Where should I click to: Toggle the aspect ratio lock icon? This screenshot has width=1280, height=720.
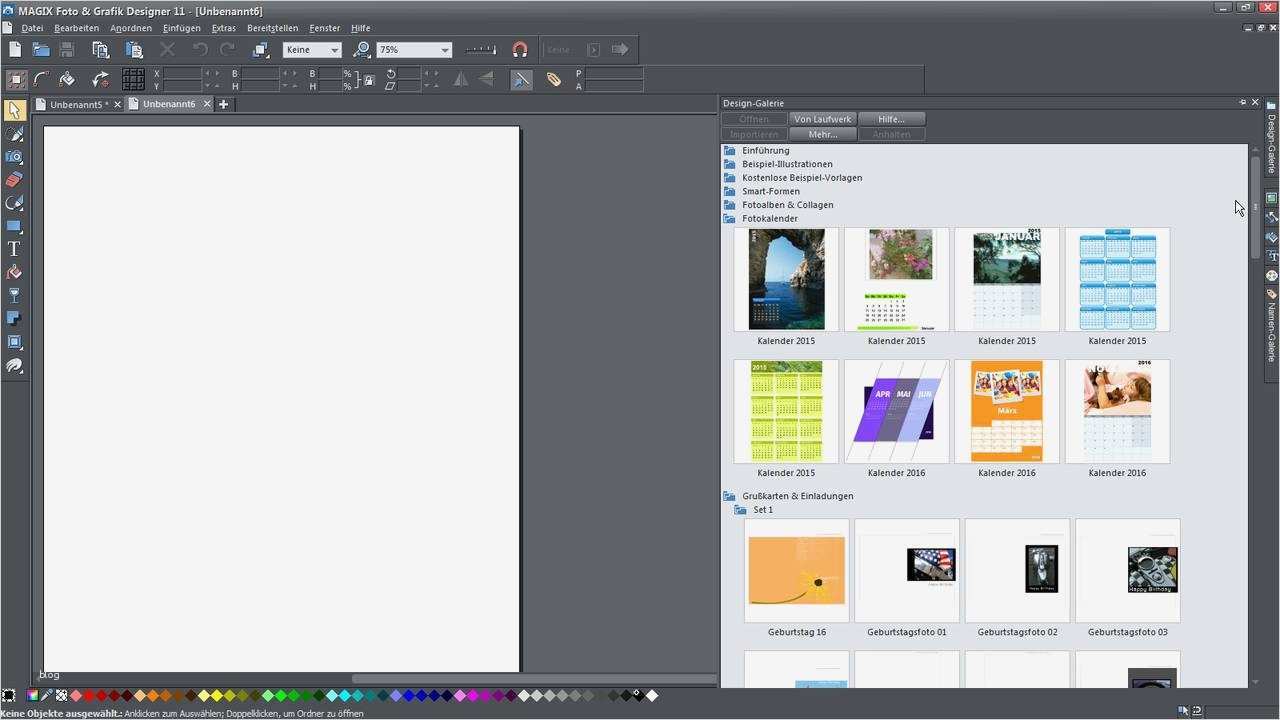tap(369, 80)
